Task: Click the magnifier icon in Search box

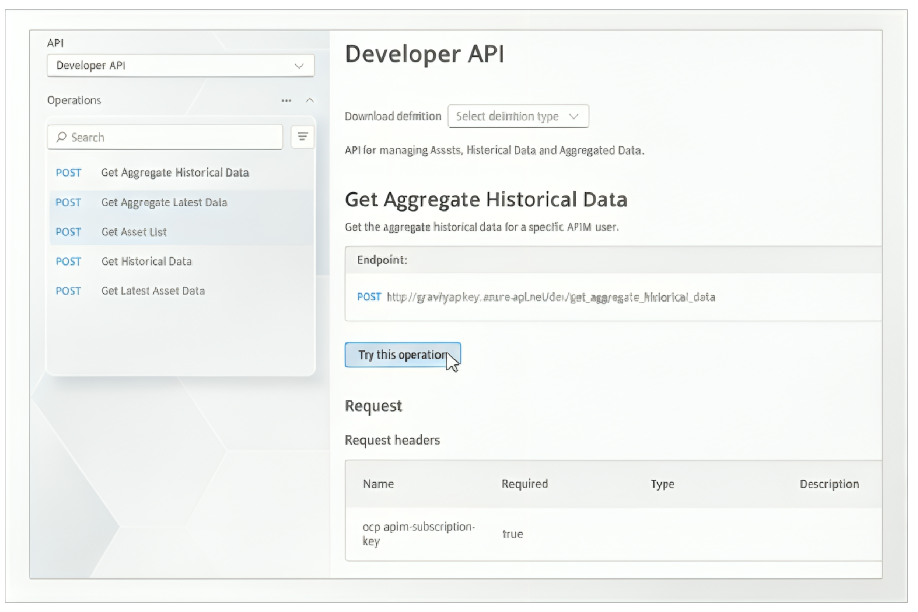Action: click(62, 137)
